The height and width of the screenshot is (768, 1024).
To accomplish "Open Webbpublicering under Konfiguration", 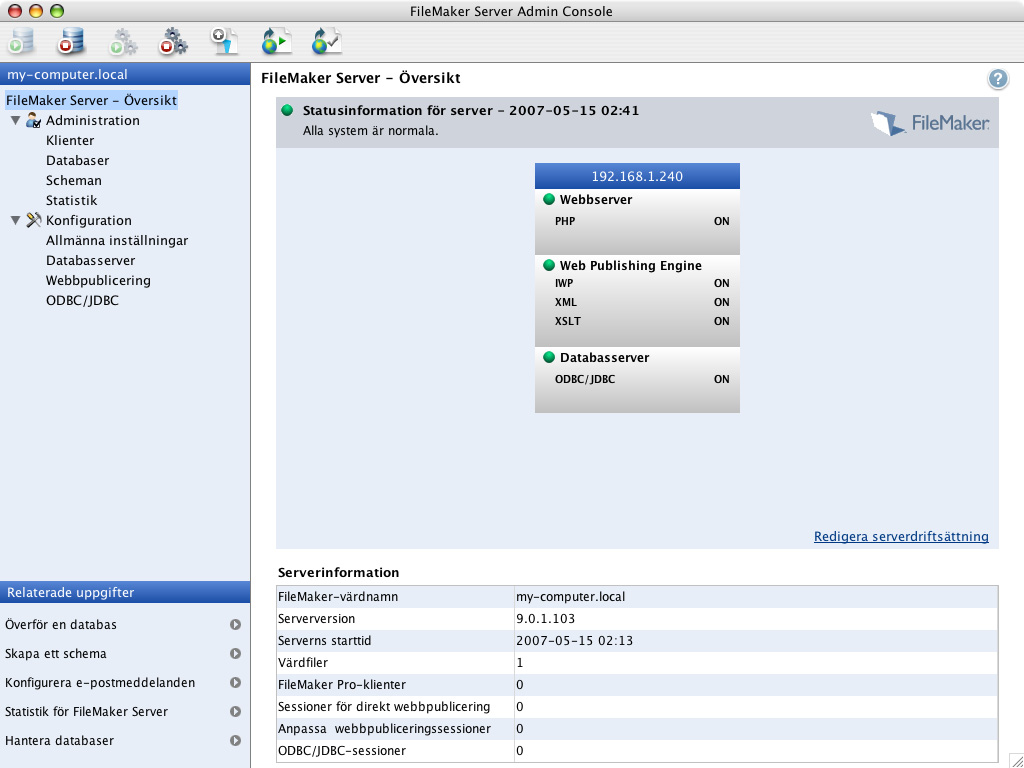I will click(x=98, y=281).
